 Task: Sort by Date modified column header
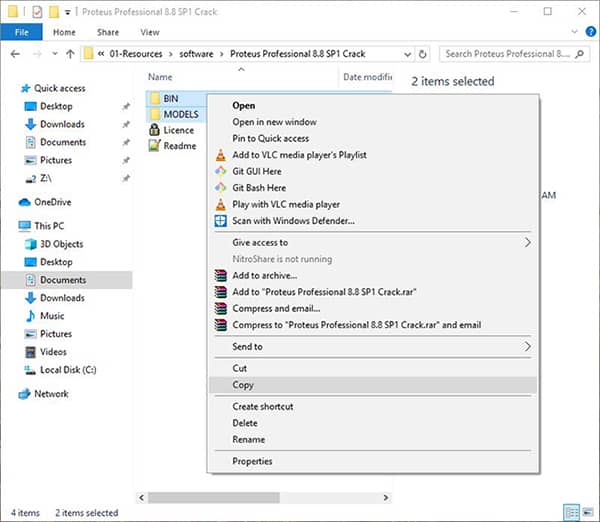coord(367,77)
